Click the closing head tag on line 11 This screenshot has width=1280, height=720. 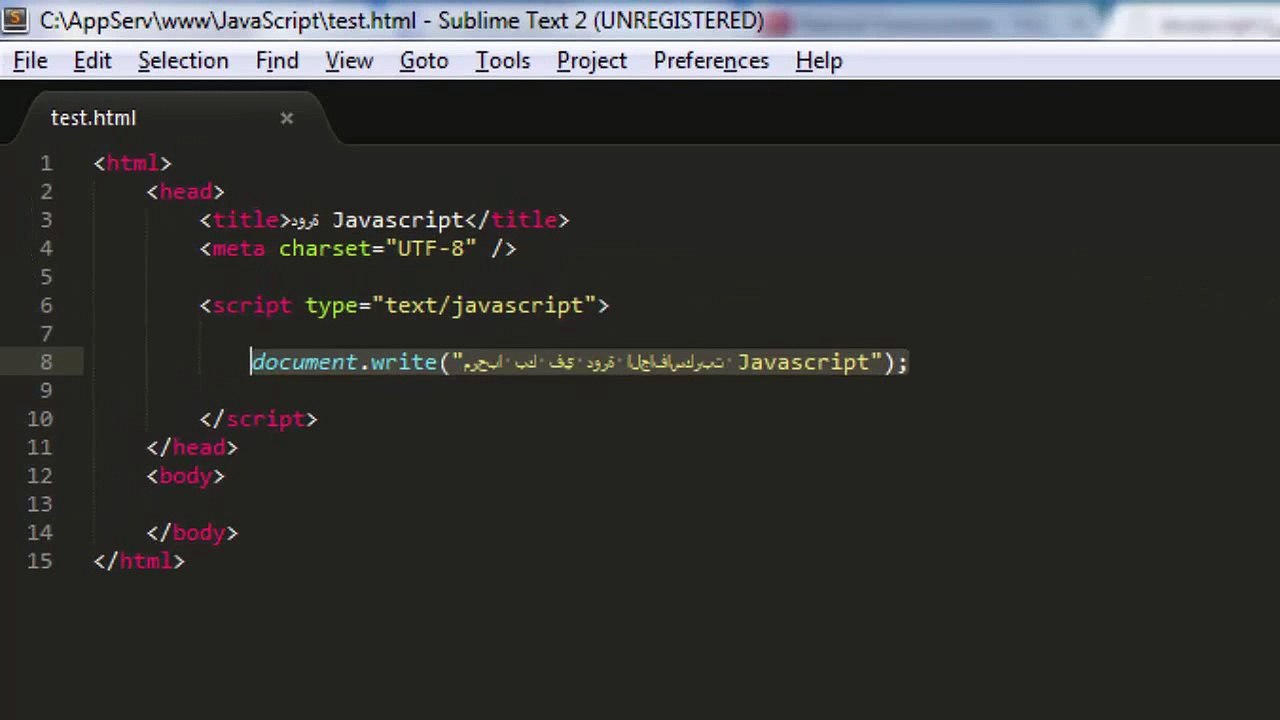(x=192, y=447)
